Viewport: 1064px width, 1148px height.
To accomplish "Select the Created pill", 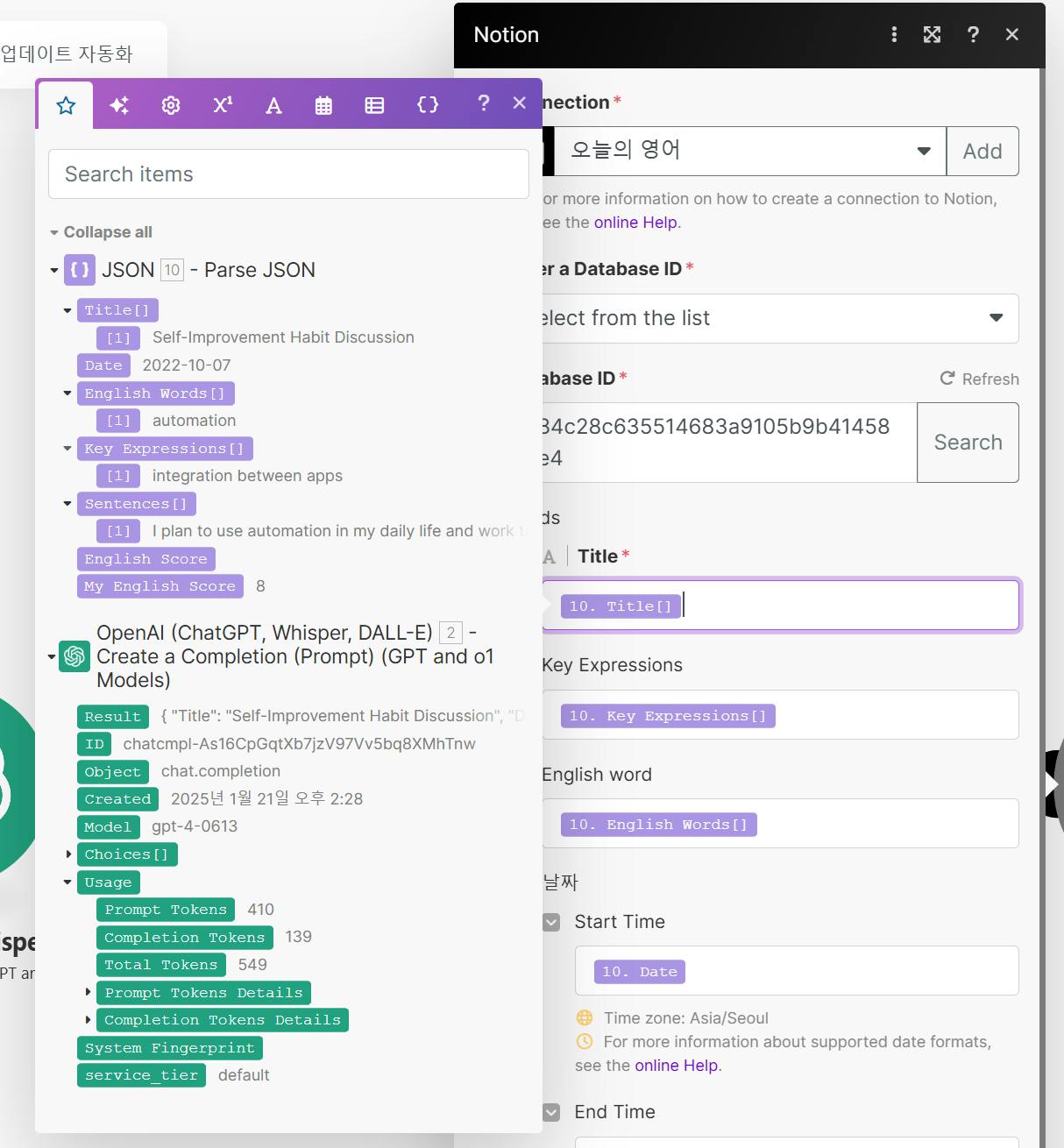I will pyautogui.click(x=118, y=799).
